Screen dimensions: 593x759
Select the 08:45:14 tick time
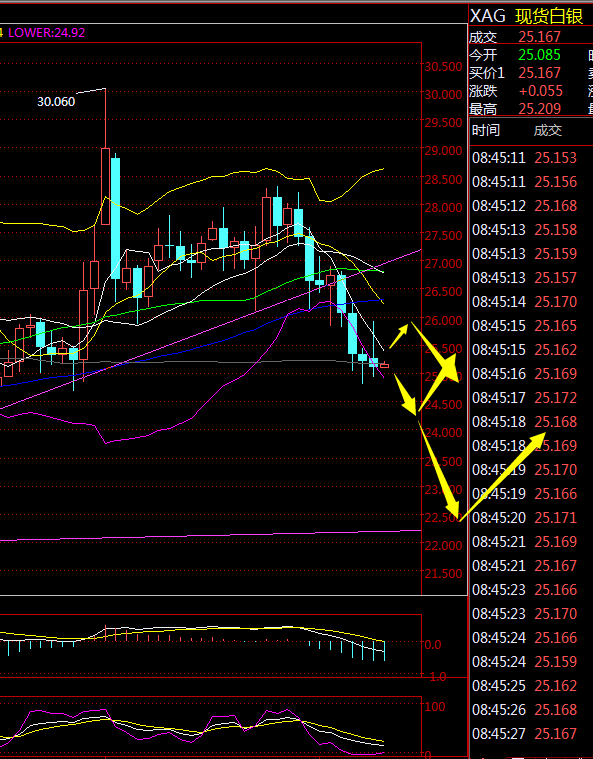[499, 302]
